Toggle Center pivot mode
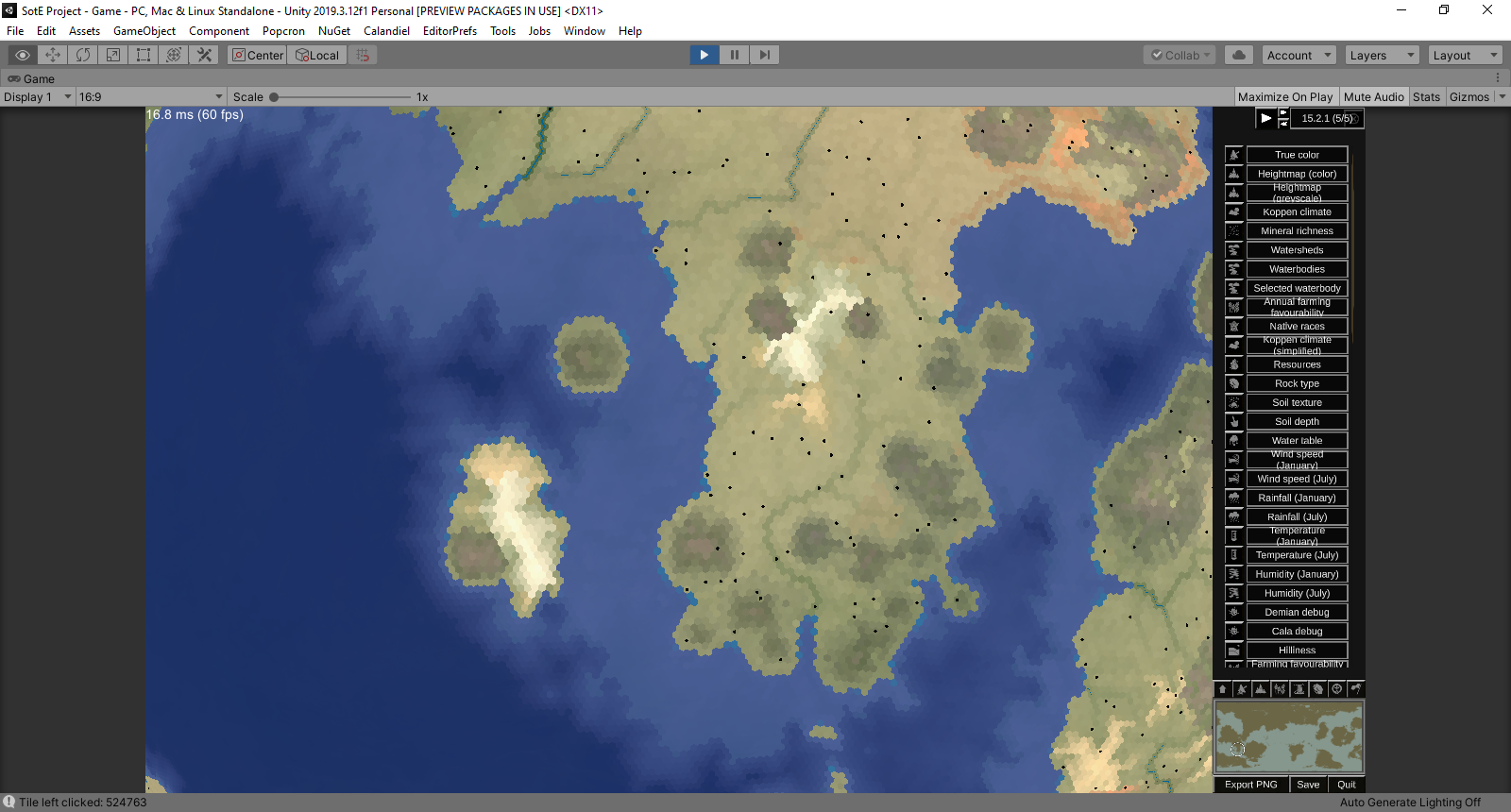The width and height of the screenshot is (1511, 812). 257,55
